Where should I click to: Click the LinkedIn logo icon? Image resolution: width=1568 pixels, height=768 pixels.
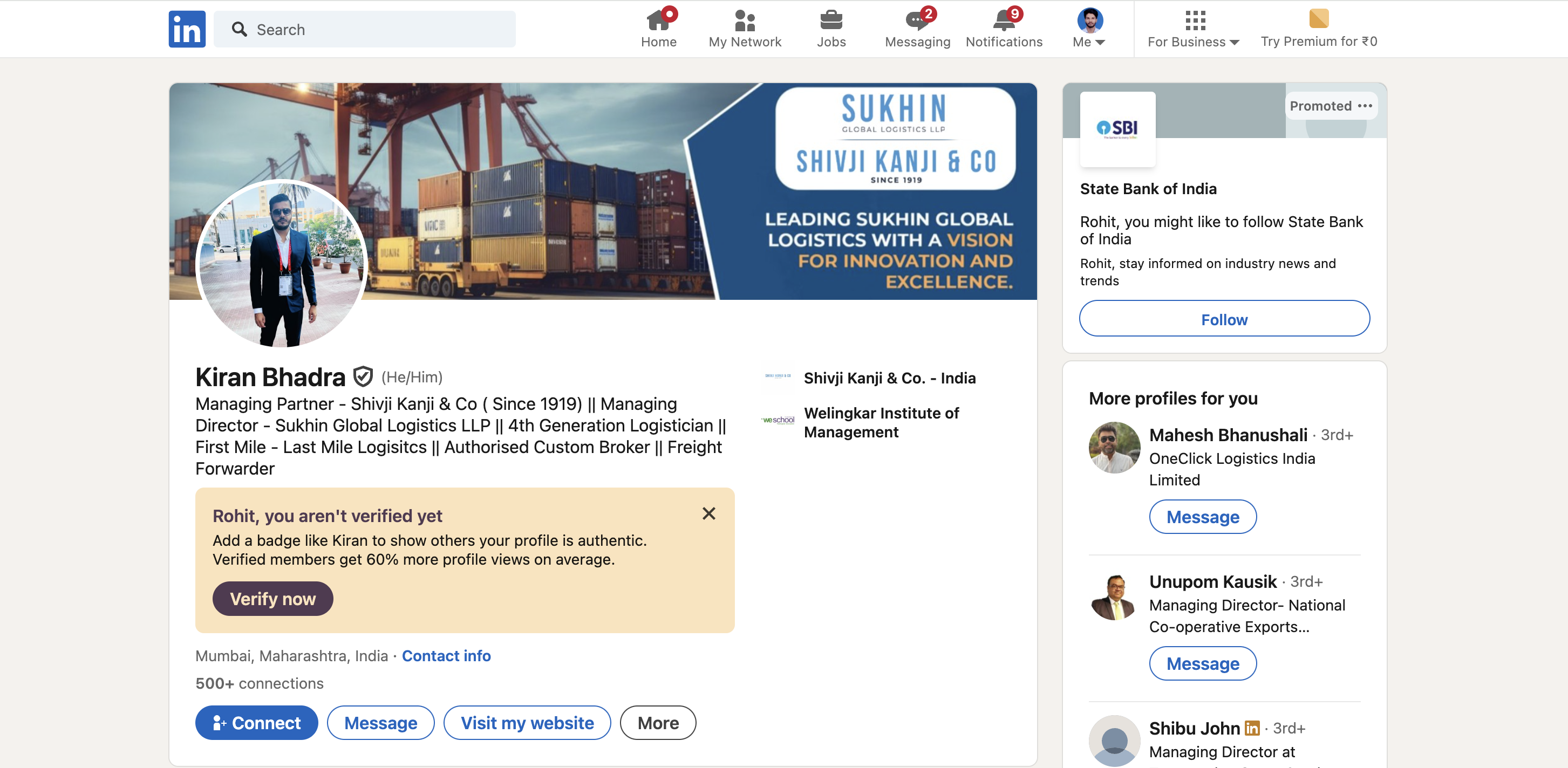(x=187, y=29)
